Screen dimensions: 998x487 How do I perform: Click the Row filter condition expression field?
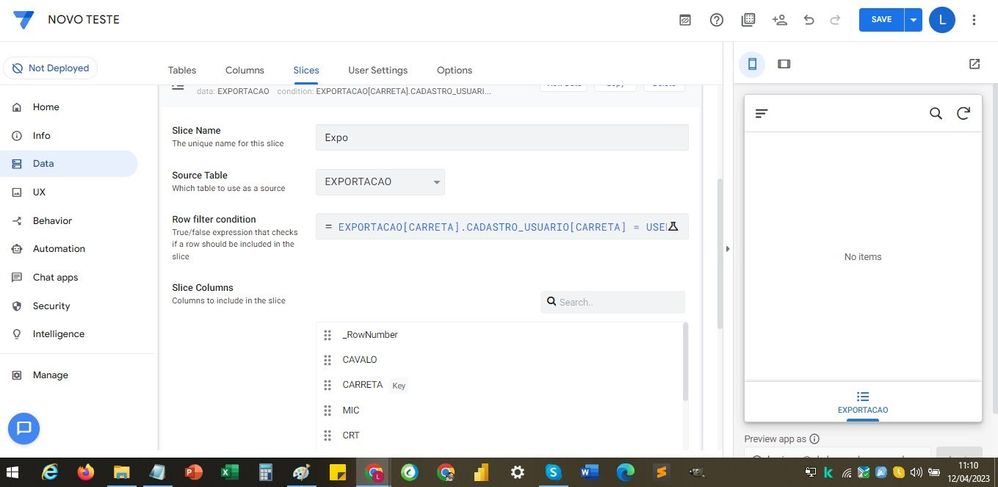(502, 227)
